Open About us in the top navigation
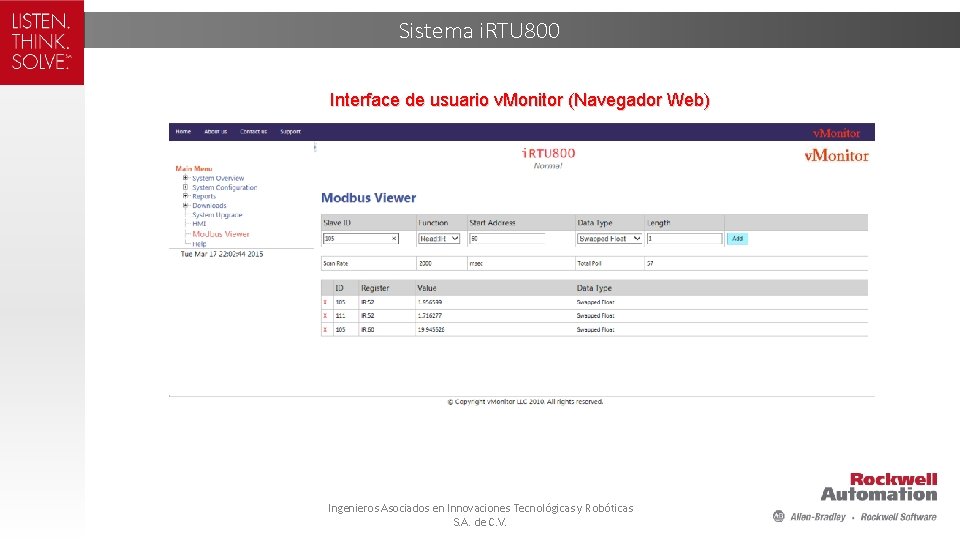 coord(216,132)
